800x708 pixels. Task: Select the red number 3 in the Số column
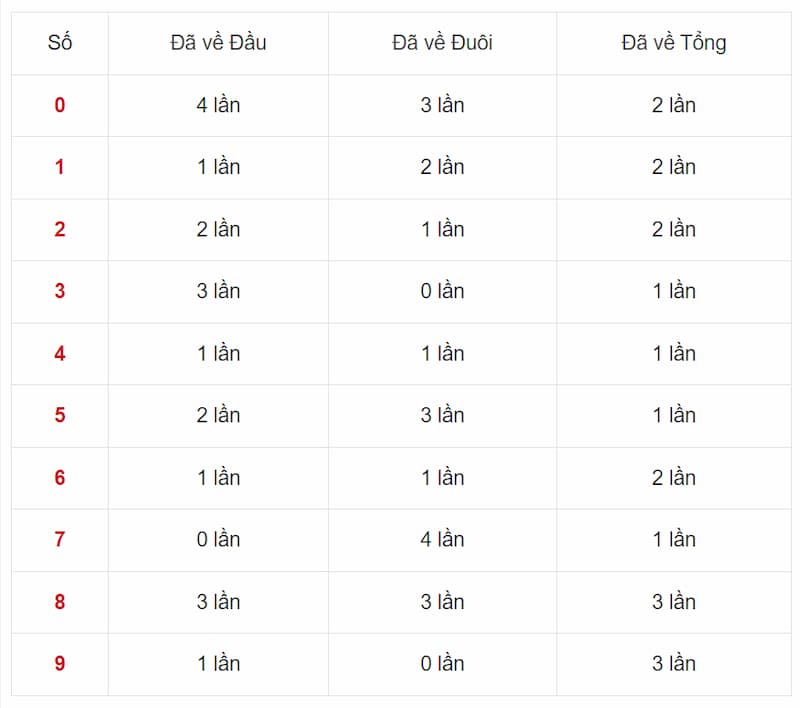point(60,291)
